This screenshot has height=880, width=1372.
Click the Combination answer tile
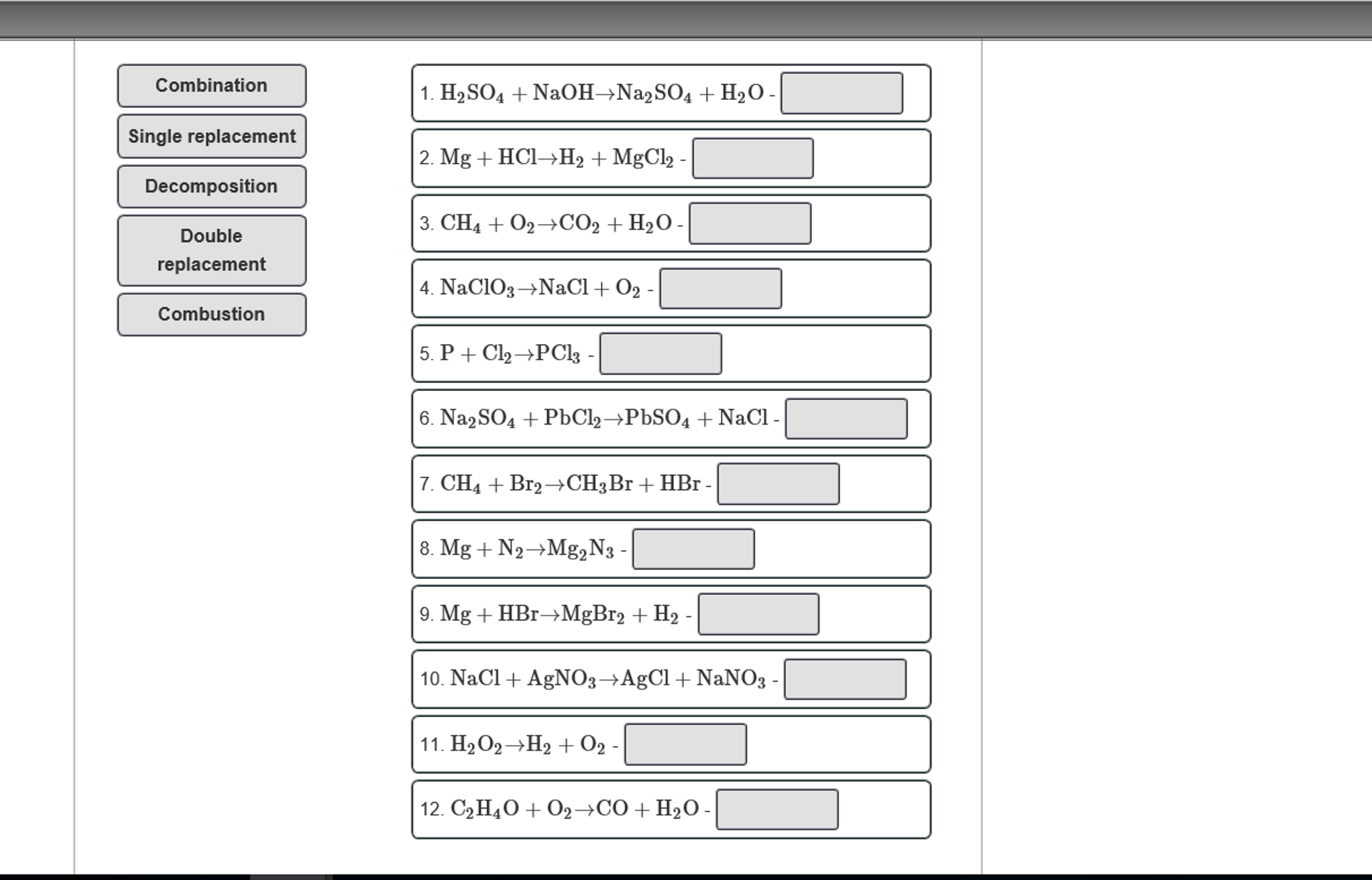(211, 86)
